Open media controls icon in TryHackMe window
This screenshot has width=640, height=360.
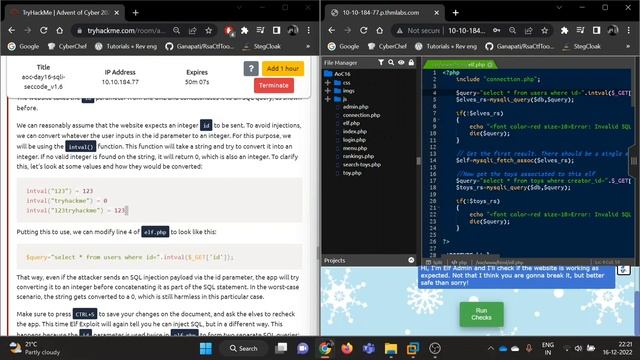tap(260, 31)
